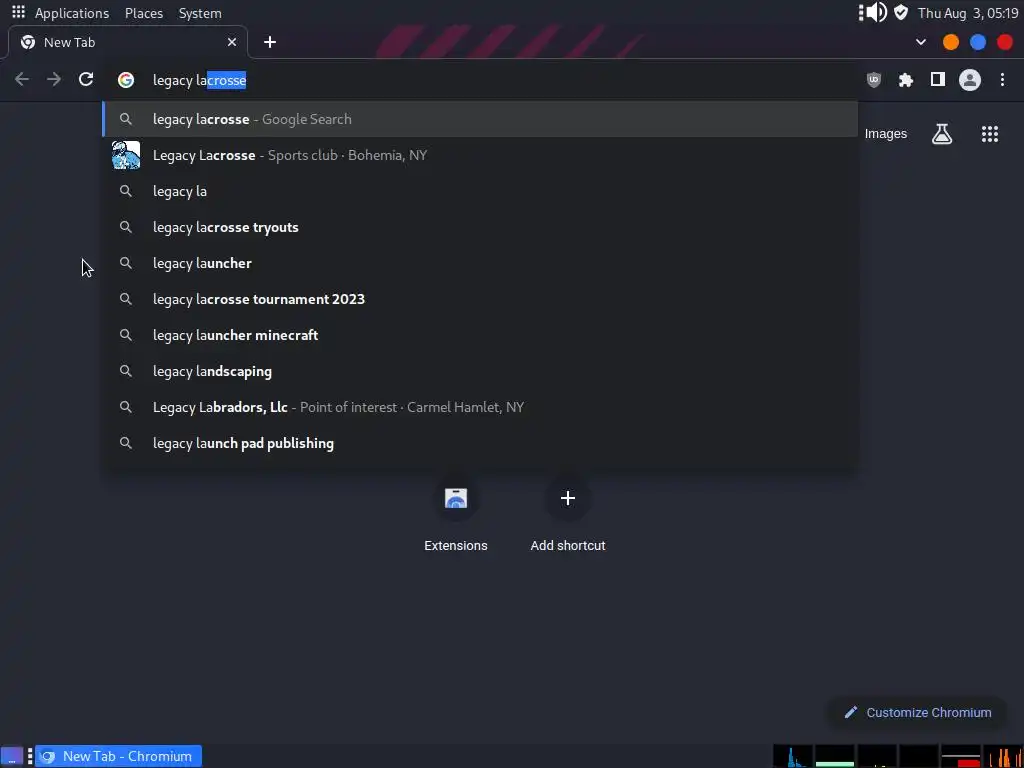Reload the page with the refresh icon
Viewport: 1024px width, 768px height.
pyautogui.click(x=86, y=80)
